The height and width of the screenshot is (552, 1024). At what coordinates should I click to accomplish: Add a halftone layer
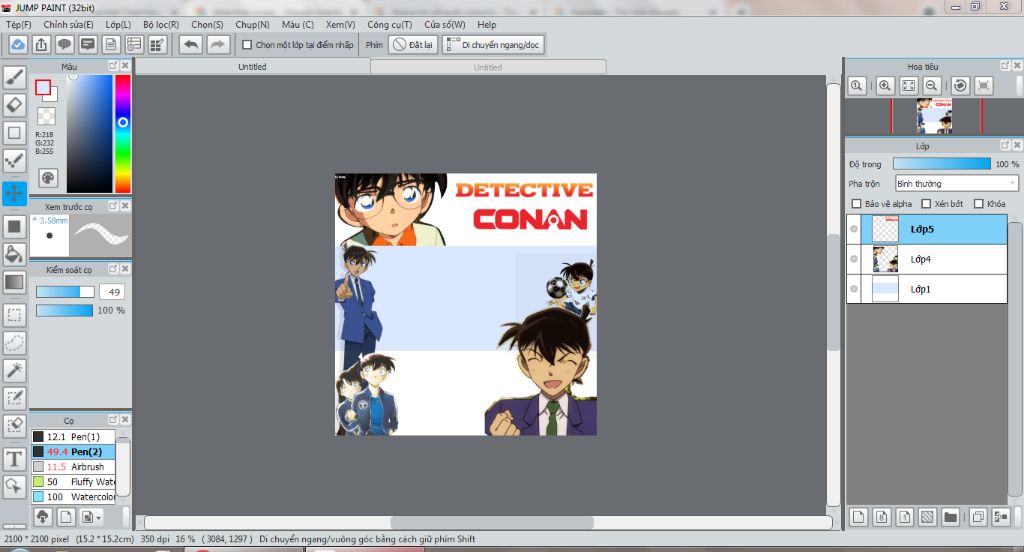(x=927, y=517)
